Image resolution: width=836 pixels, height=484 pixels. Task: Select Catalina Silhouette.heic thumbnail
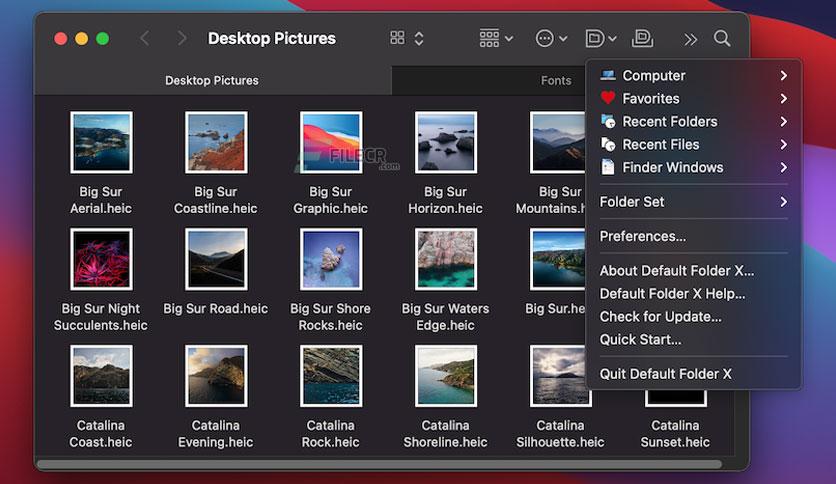pos(560,376)
